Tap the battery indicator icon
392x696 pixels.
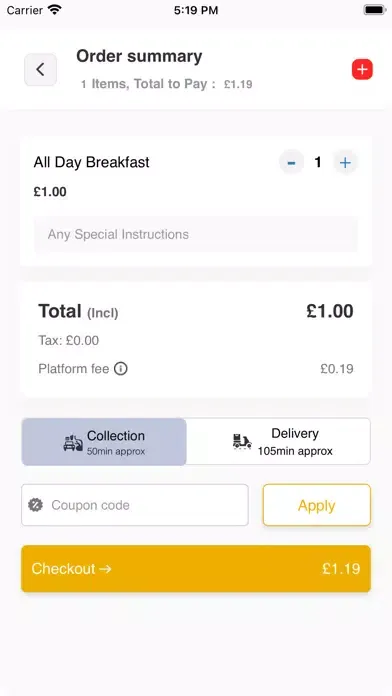[374, 10]
